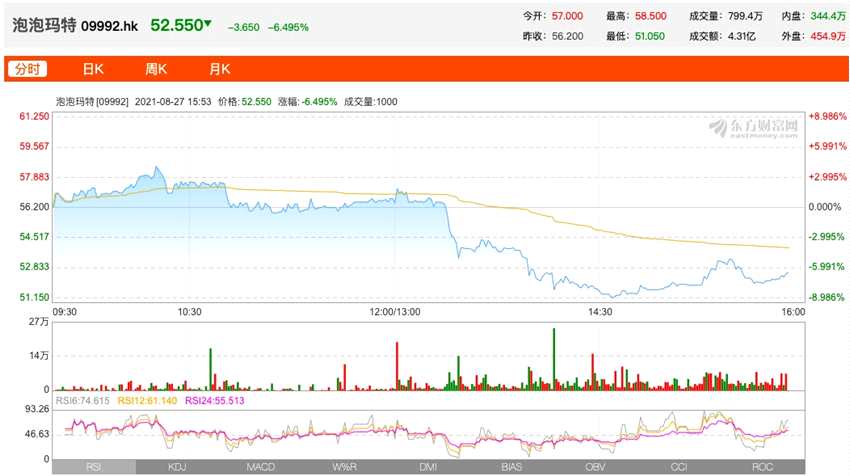Click the 10:30 time axis label
Image resolution: width=850 pixels, height=476 pixels.
189,312
